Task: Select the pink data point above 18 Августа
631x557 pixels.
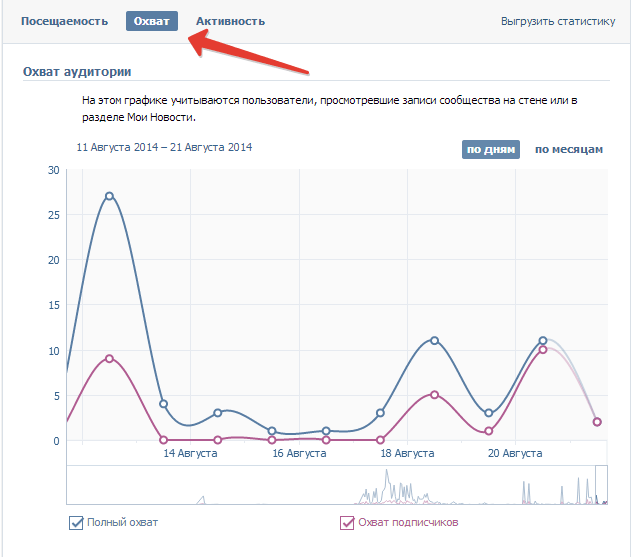Action: click(x=380, y=440)
